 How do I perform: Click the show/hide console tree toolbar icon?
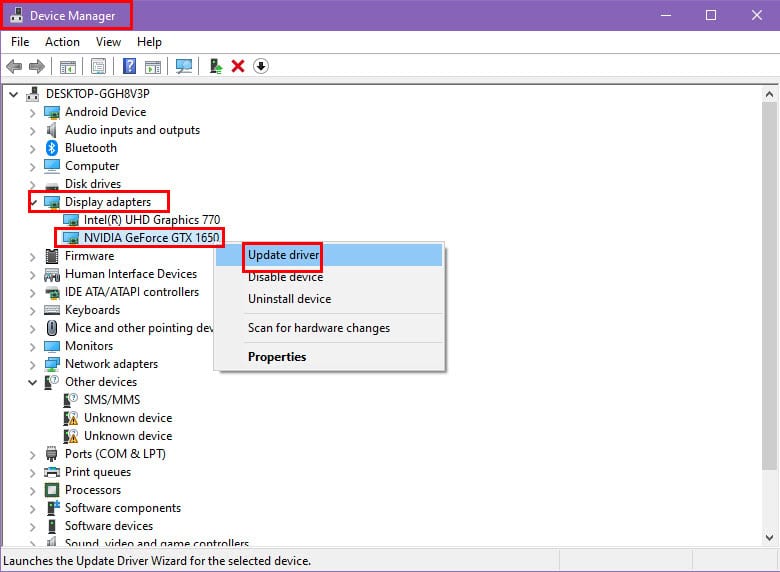(68, 66)
